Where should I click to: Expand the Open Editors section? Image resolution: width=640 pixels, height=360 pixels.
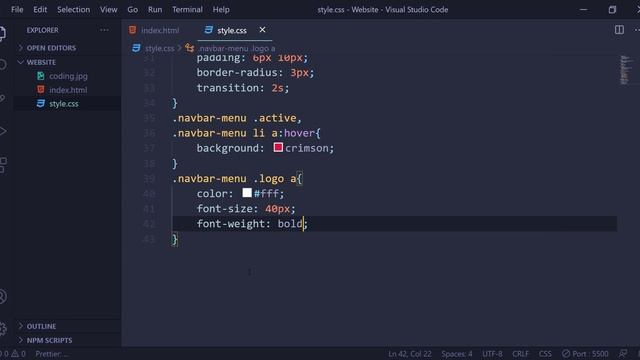[51, 48]
